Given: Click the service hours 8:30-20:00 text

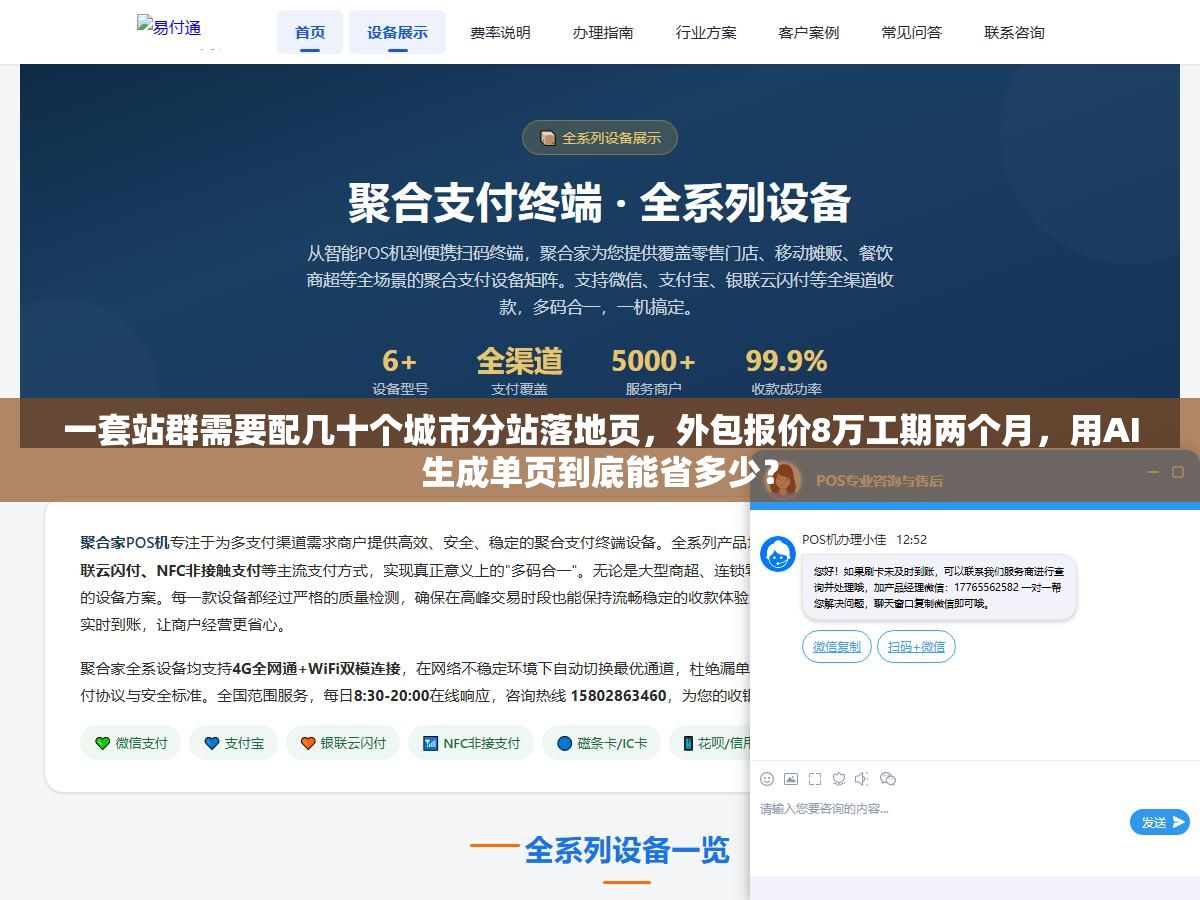Looking at the screenshot, I should pyautogui.click(x=391, y=695).
